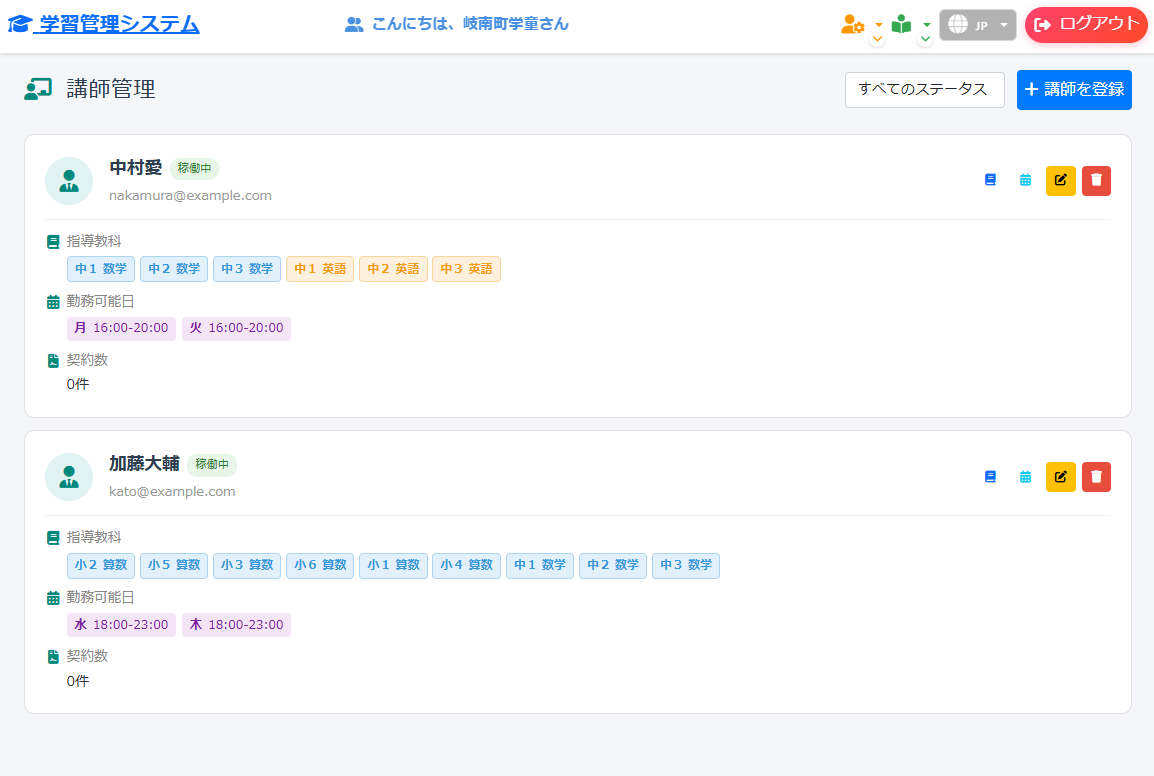Open the calendar icon for 加藤大輔
The width and height of the screenshot is (1154, 776).
coord(1025,477)
